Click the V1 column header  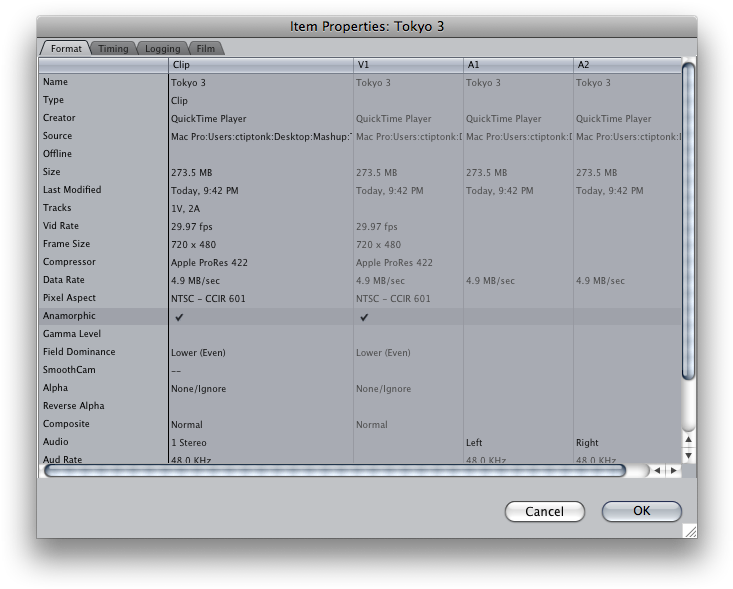coord(408,65)
